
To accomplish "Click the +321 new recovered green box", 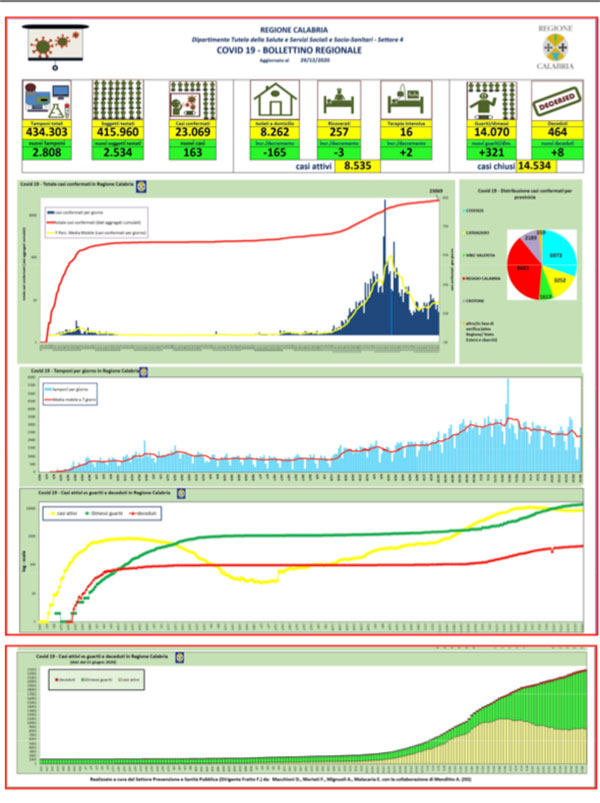I will 491,153.
